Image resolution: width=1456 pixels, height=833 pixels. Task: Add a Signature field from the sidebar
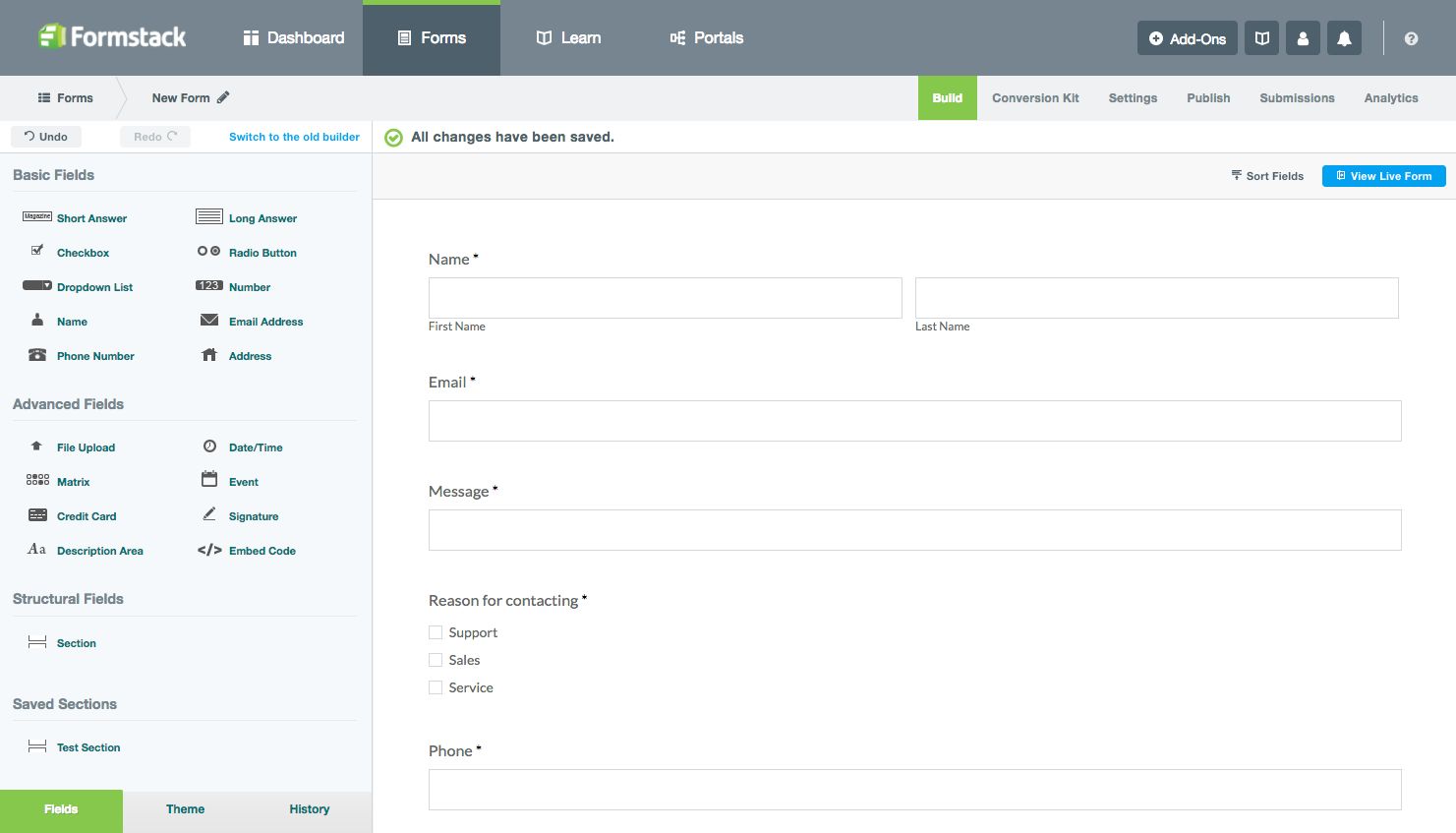click(253, 516)
